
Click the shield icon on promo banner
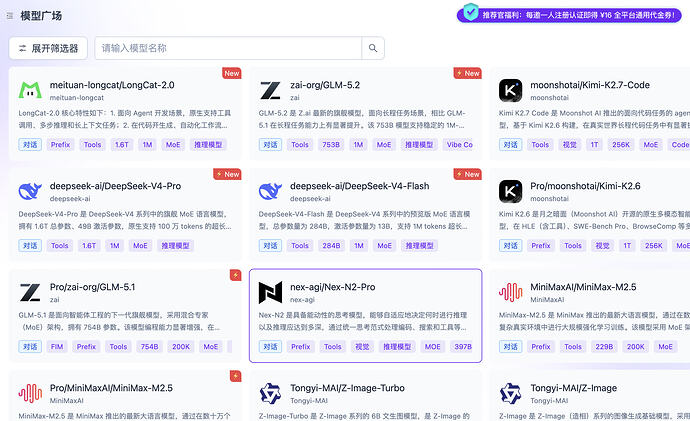pyautogui.click(x=471, y=12)
